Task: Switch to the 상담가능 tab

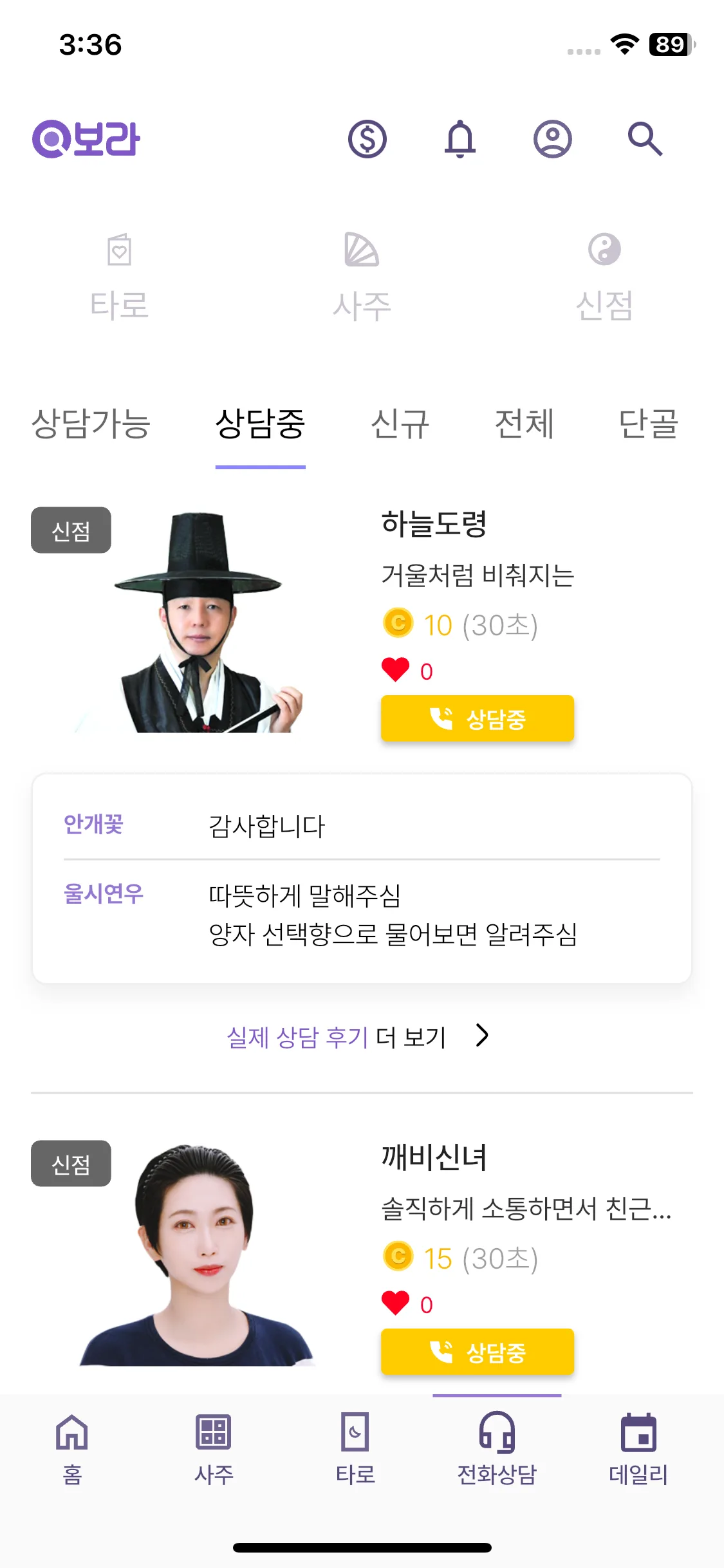Action: click(x=91, y=424)
